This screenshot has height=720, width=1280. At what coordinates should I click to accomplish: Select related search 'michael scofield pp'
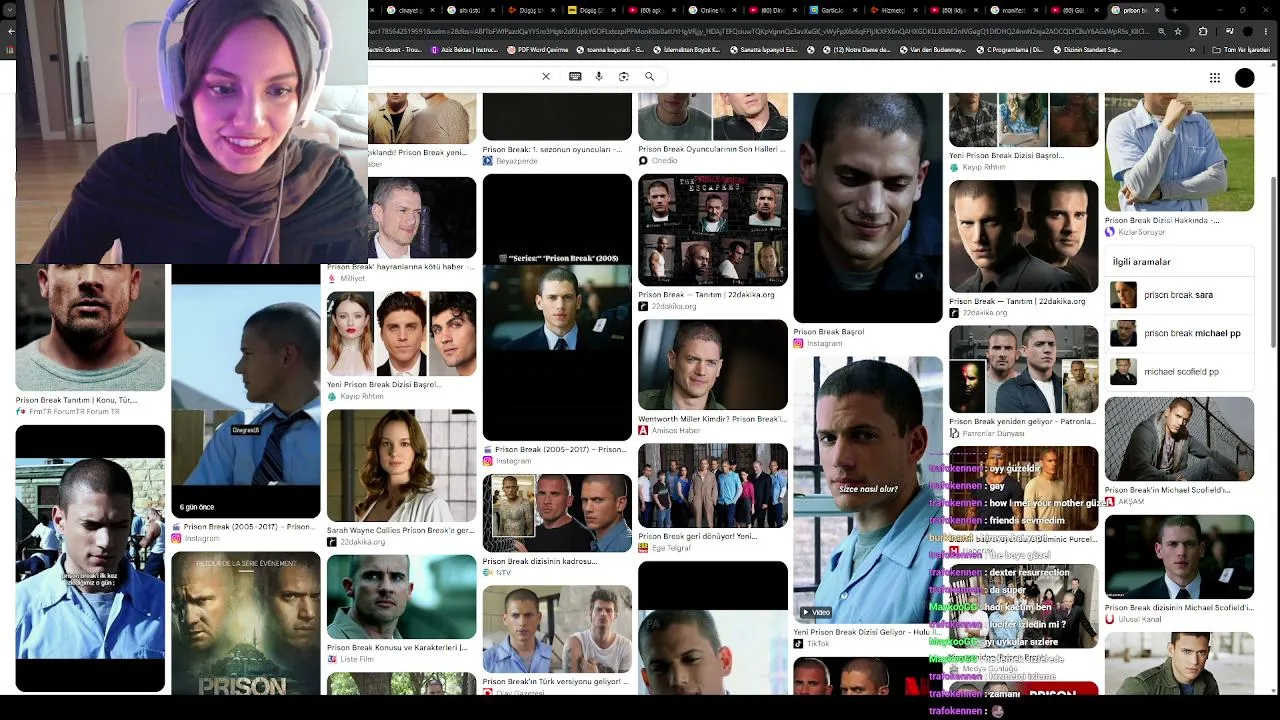[1180, 371]
